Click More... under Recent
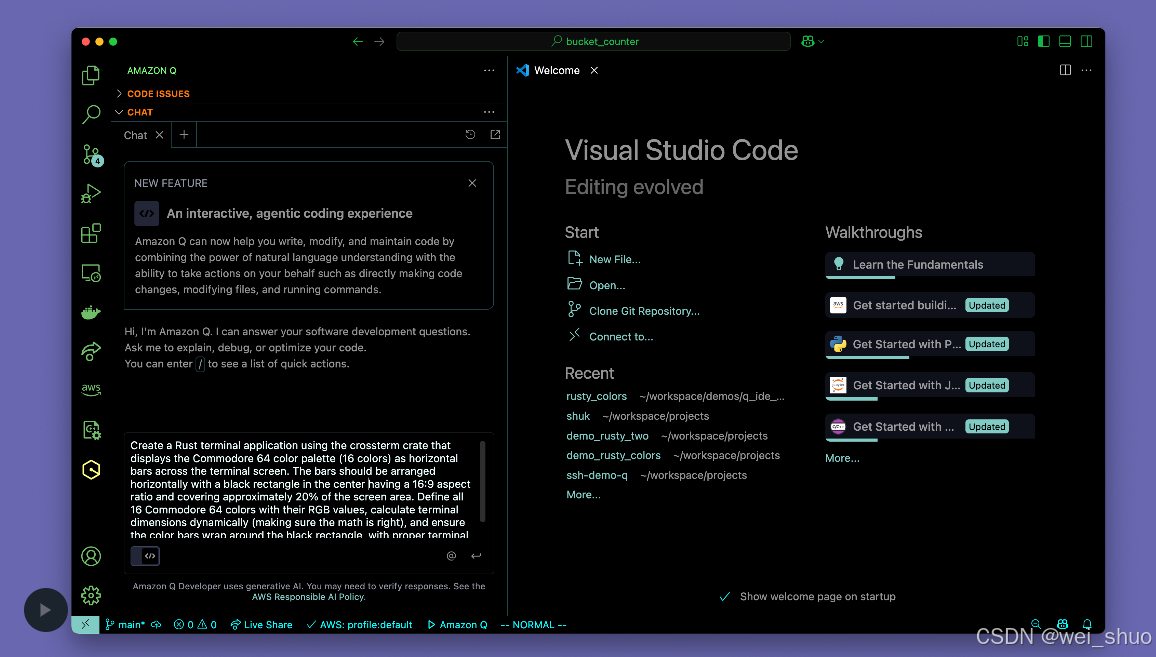This screenshot has height=657, width=1156. coord(583,495)
